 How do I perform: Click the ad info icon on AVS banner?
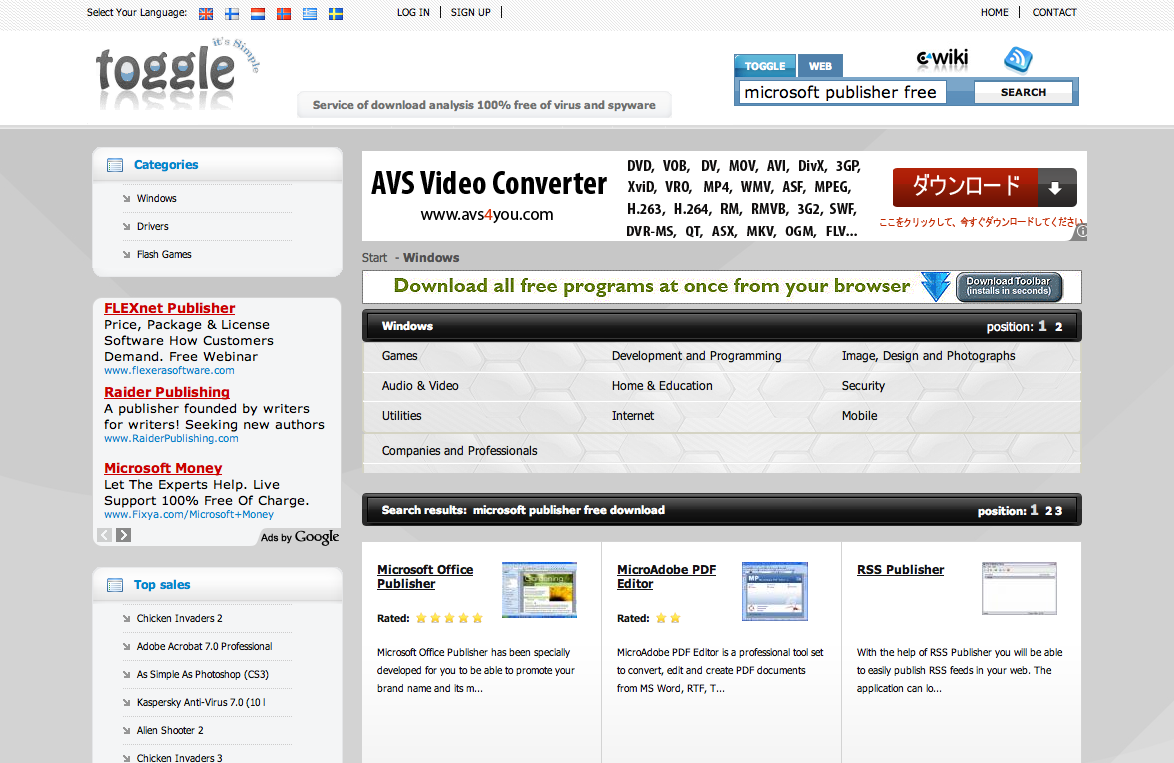(x=1080, y=233)
